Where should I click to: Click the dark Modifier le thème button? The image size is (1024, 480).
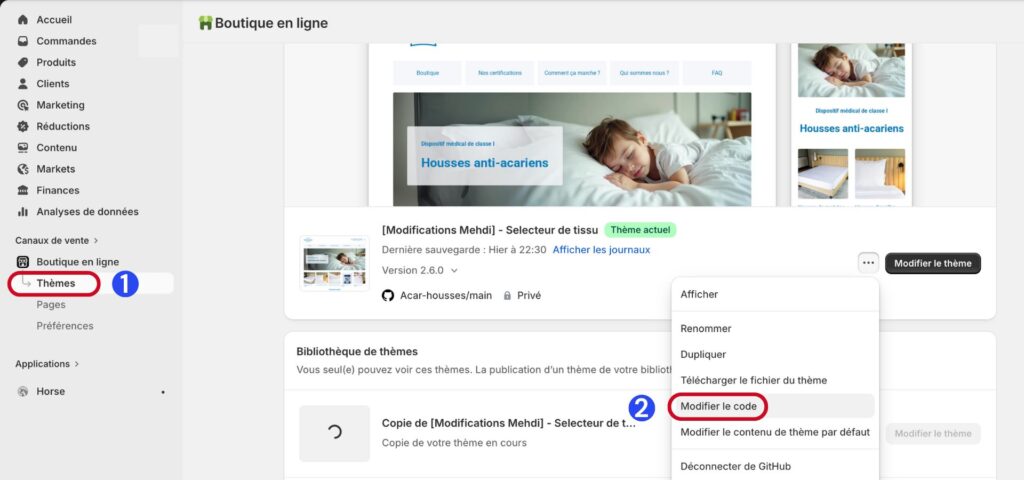[933, 263]
